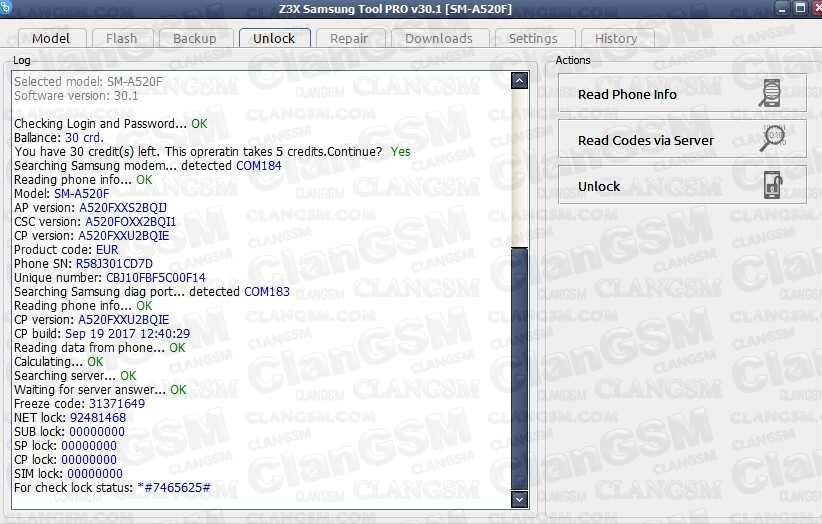The image size is (822, 524).
Task: Select the Unlock tab
Action: click(274, 38)
